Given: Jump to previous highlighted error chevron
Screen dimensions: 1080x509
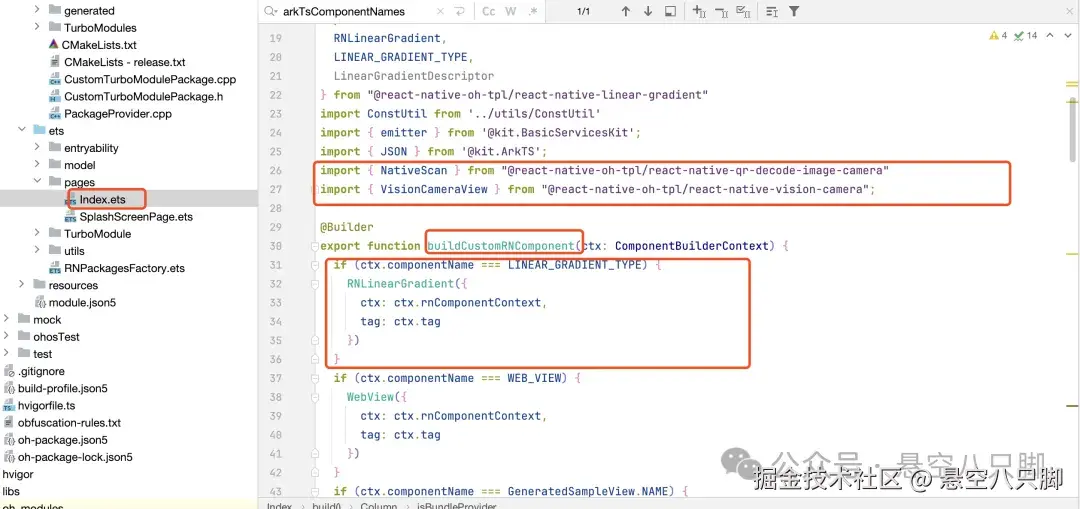Looking at the screenshot, I should [1050, 35].
